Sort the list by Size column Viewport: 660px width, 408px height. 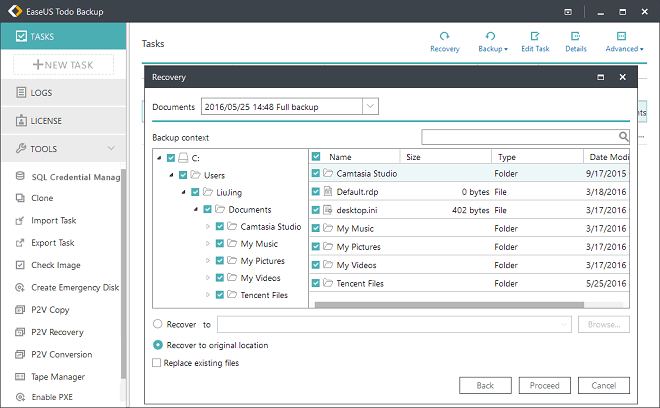pyautogui.click(x=445, y=157)
